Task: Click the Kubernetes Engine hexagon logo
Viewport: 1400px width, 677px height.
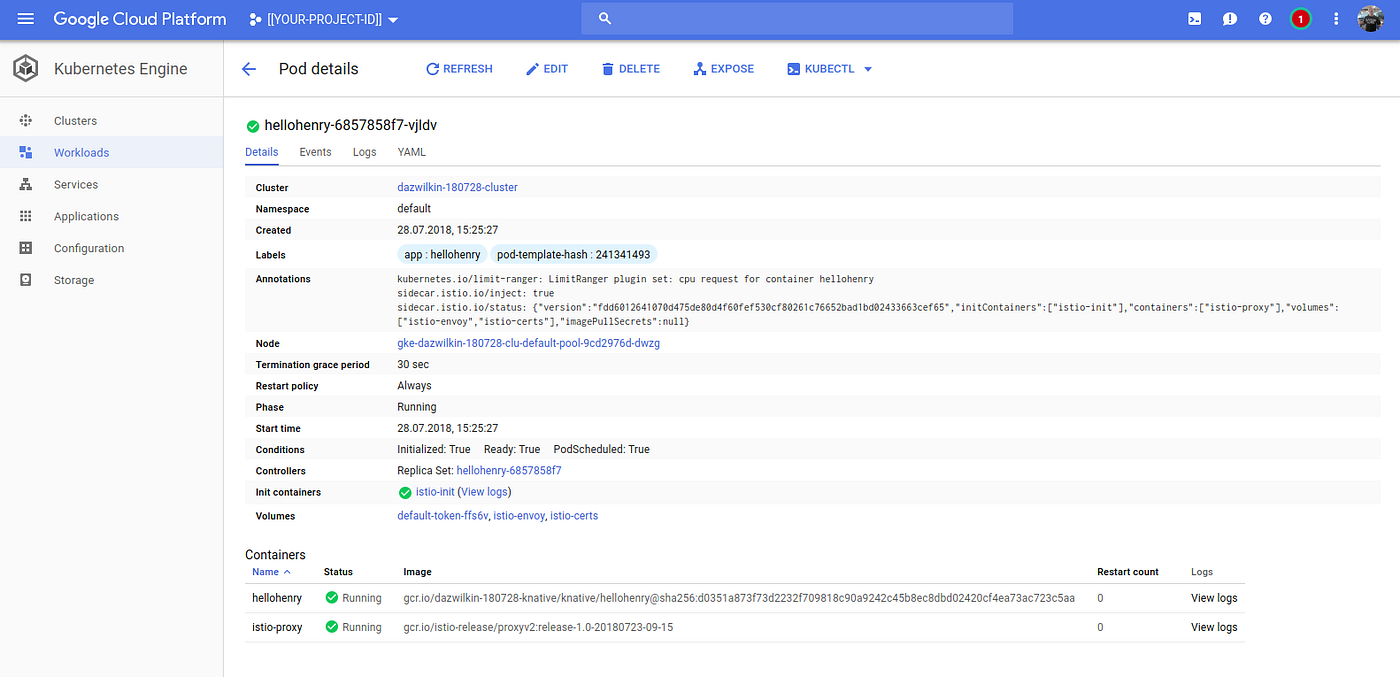Action: coord(26,69)
